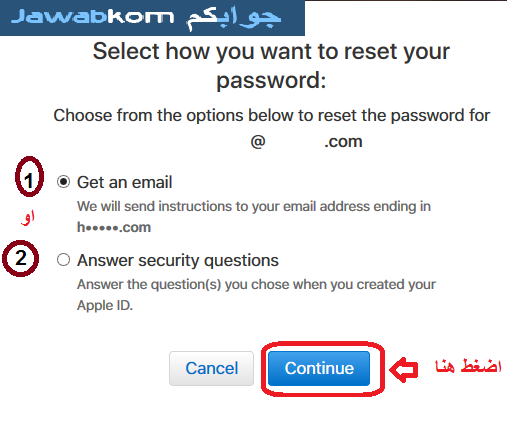This screenshot has height=430, width=507.
Task: Click the Cancel button
Action: (211, 368)
